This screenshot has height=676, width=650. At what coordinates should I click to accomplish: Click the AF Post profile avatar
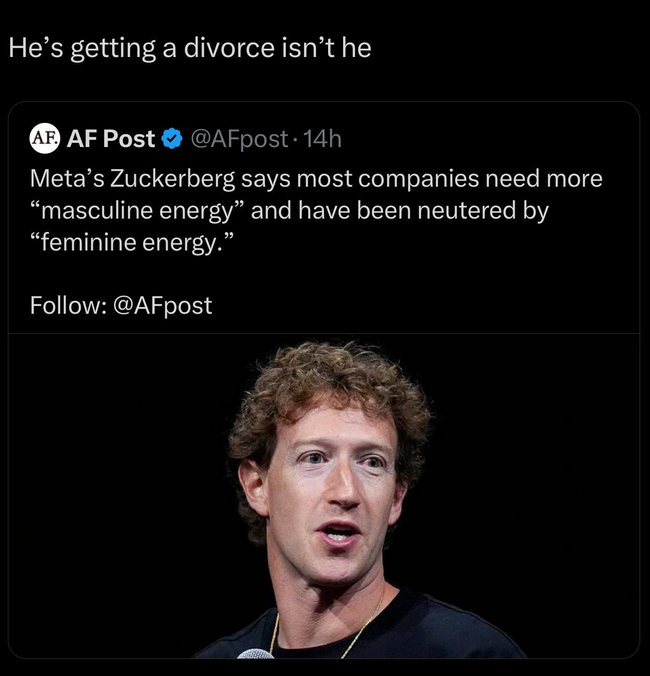[45, 138]
